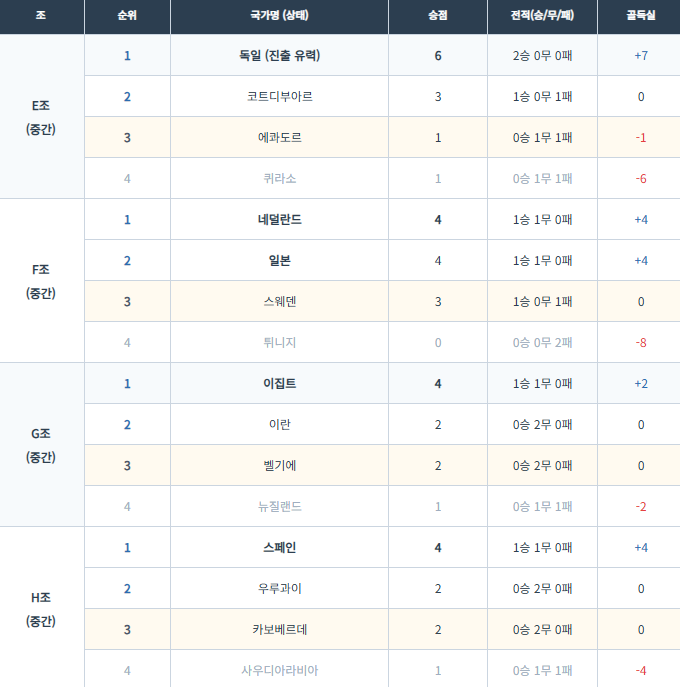Click the 에콰도르 team name

click(280, 138)
